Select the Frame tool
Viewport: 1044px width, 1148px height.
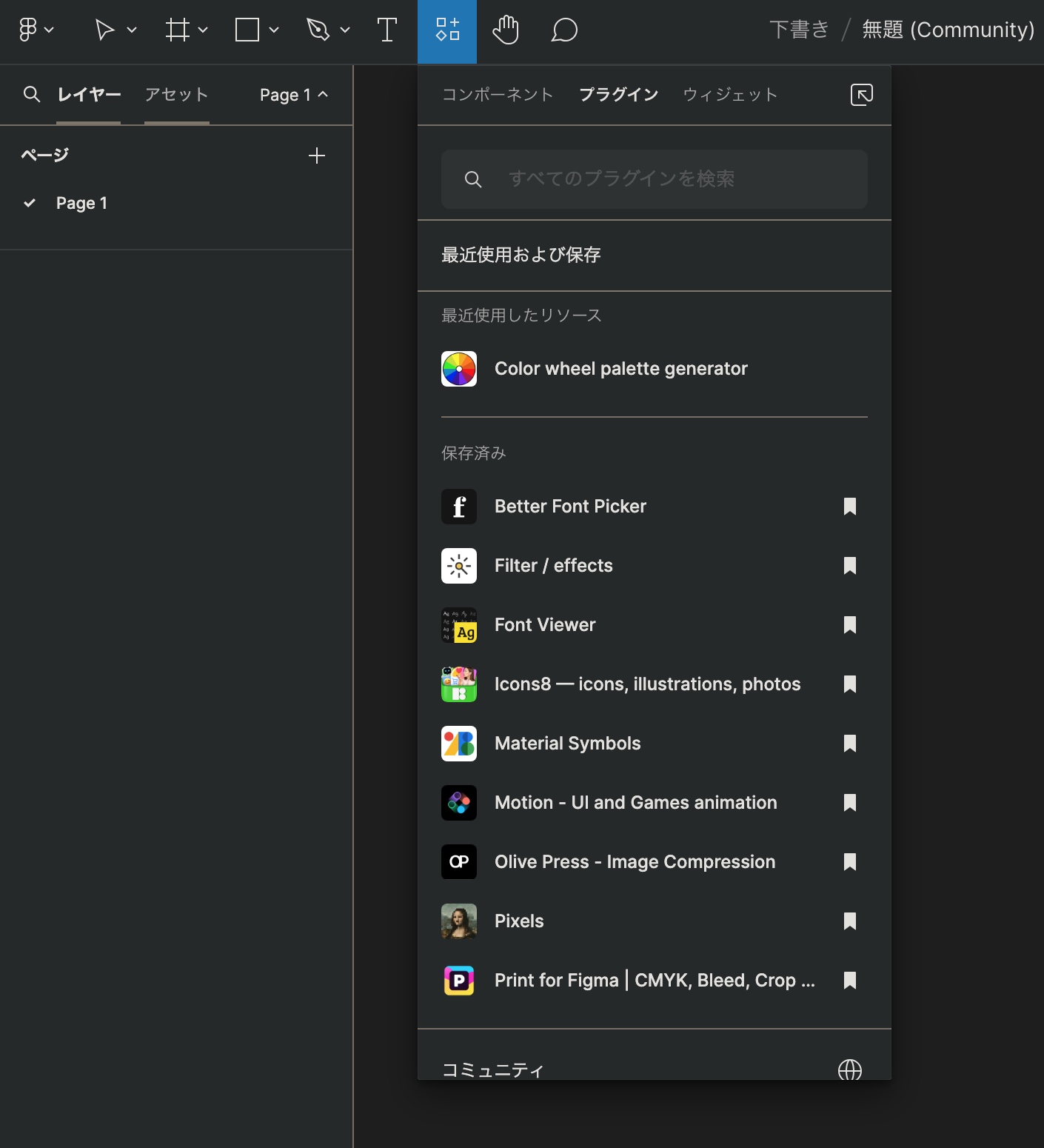tap(178, 30)
